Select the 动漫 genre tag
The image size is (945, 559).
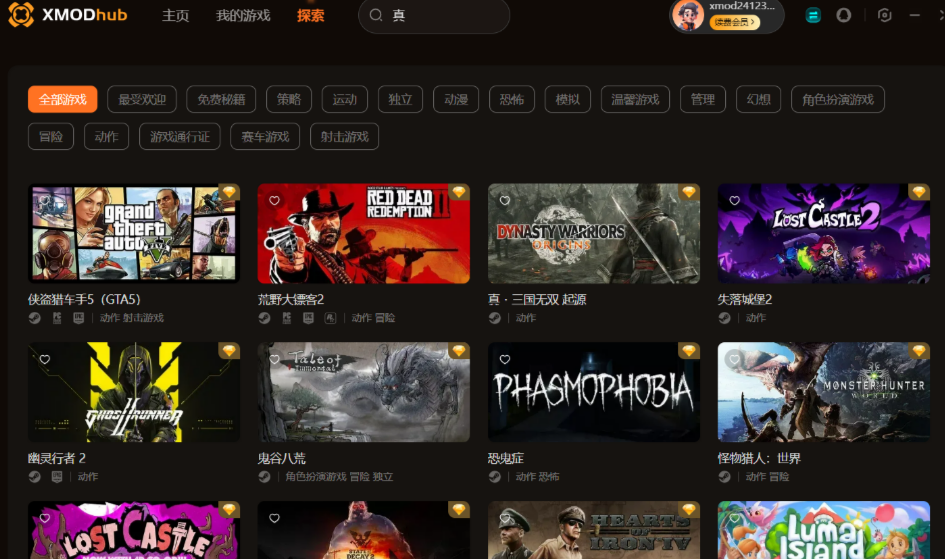tap(456, 99)
